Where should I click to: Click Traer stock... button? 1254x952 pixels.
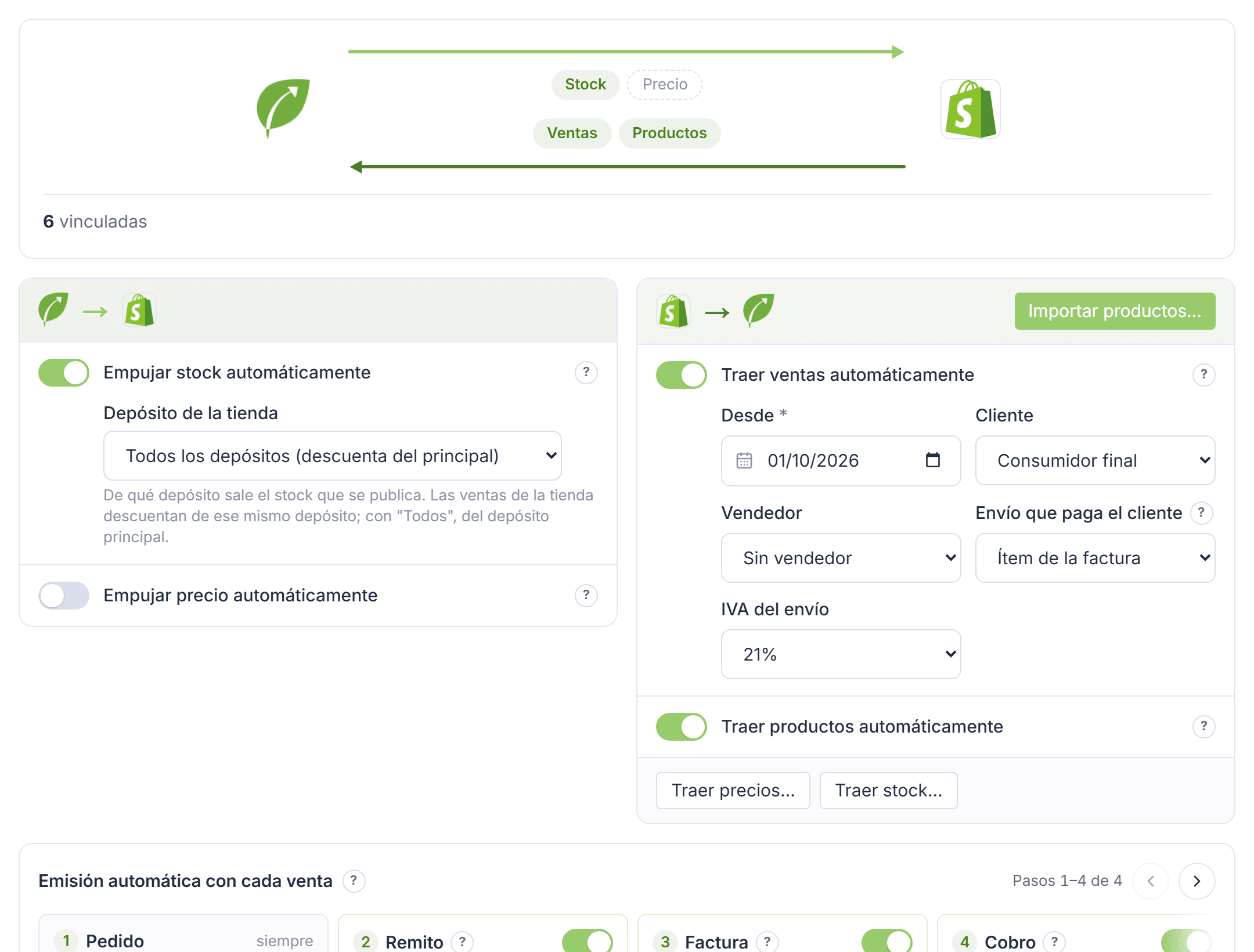tap(888, 790)
